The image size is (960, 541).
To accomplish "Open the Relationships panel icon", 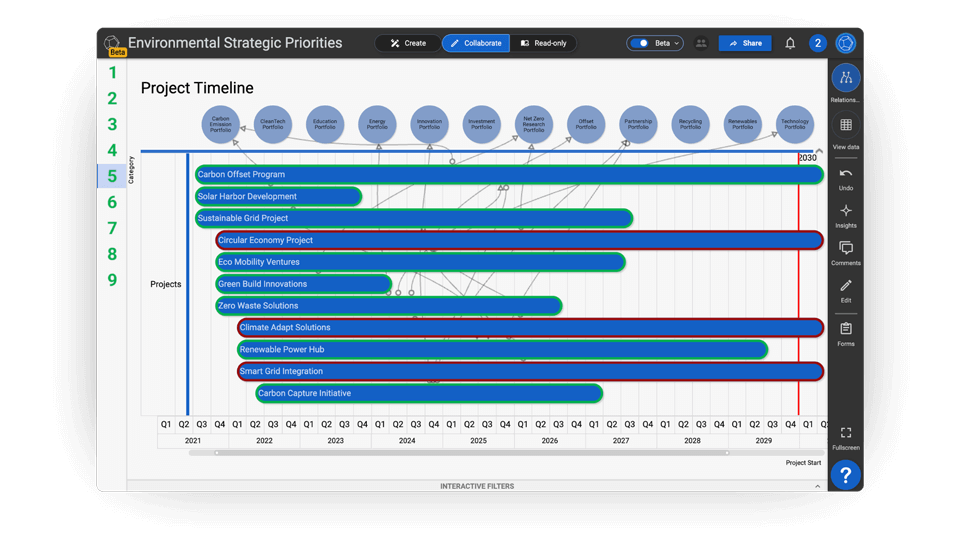I will tap(845, 78).
